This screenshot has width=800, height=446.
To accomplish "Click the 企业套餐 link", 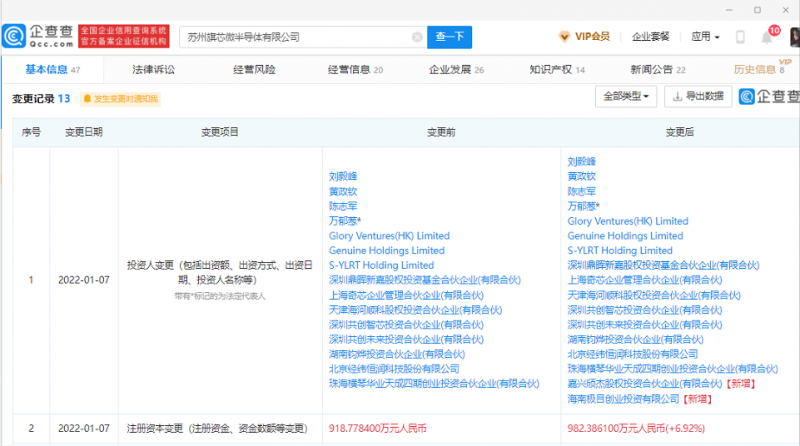I will pyautogui.click(x=650, y=37).
